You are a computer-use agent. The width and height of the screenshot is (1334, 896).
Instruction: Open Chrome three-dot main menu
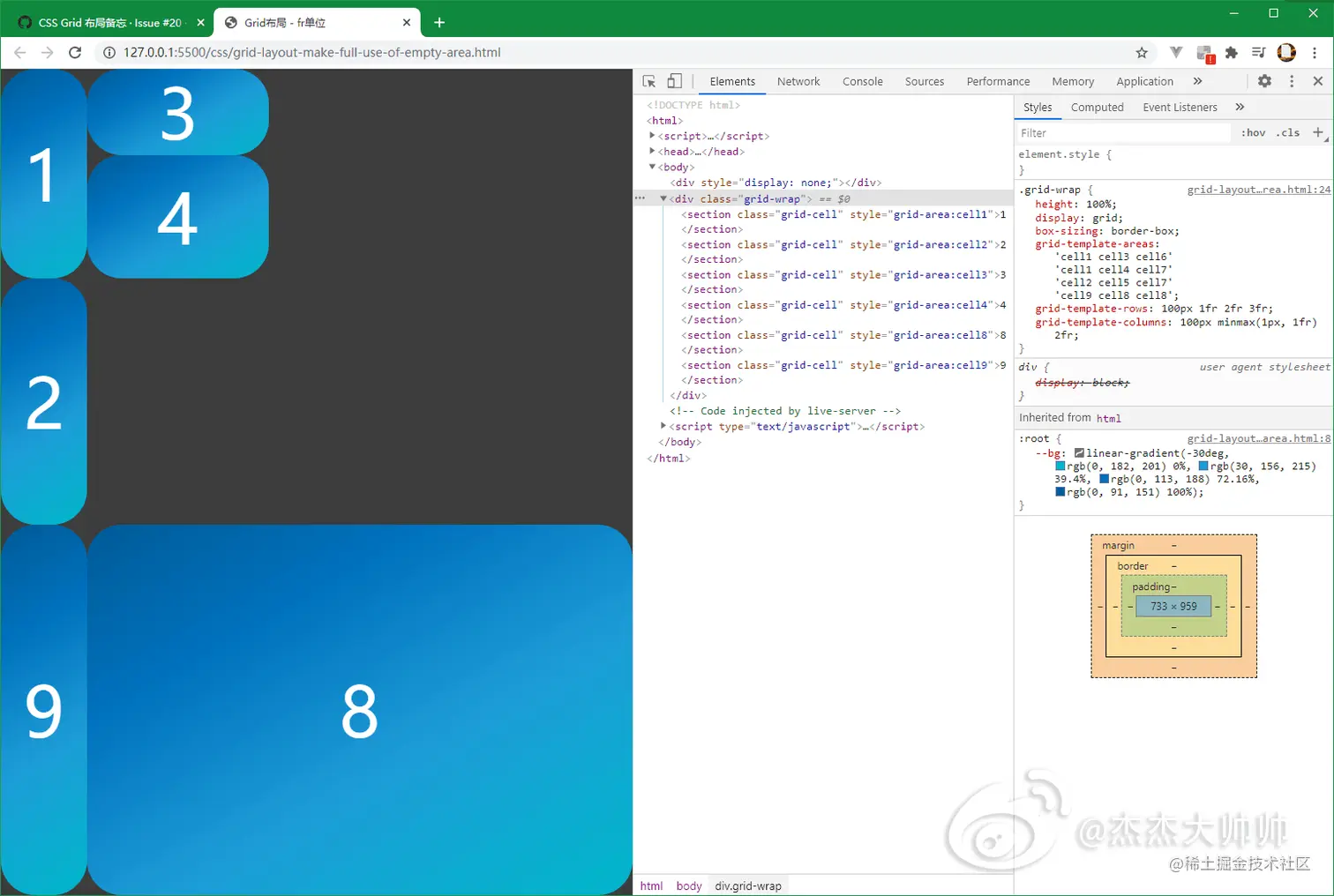point(1315,53)
